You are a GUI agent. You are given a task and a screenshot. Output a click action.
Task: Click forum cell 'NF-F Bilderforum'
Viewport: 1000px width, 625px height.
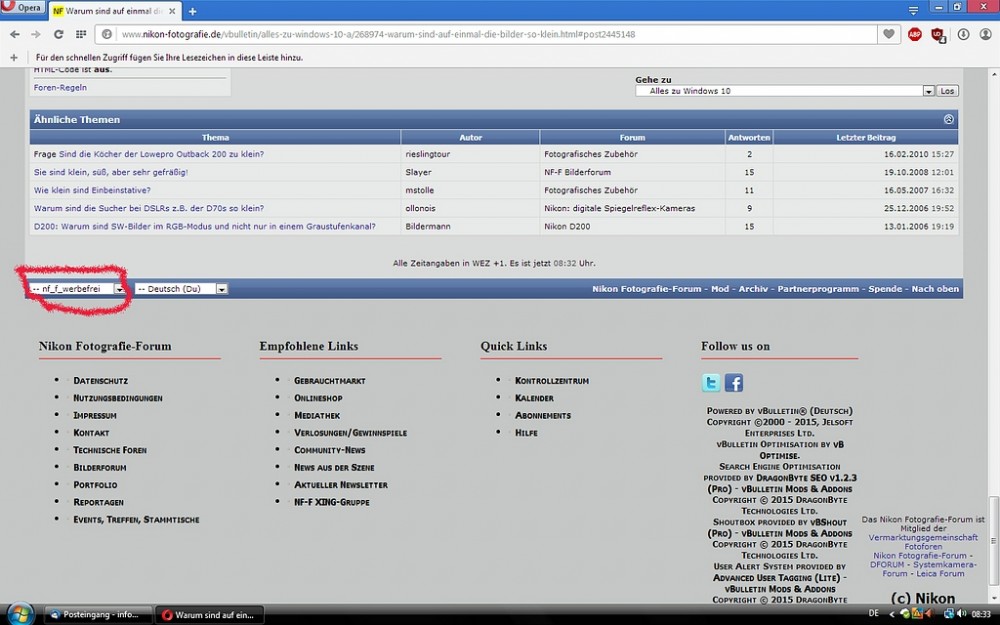[577, 172]
